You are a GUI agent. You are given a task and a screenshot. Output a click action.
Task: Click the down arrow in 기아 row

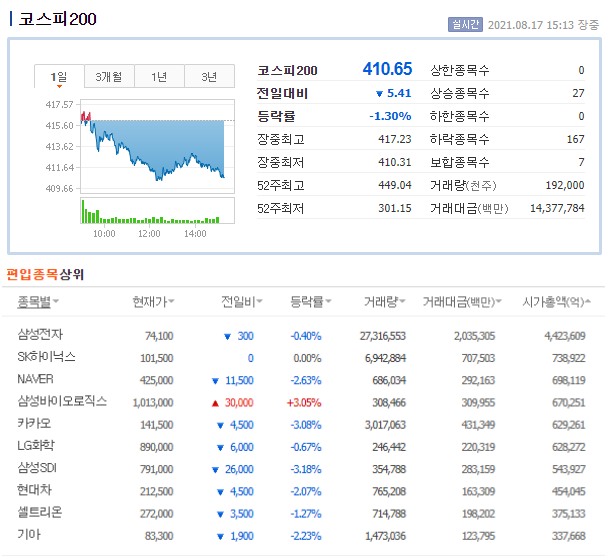220,537
